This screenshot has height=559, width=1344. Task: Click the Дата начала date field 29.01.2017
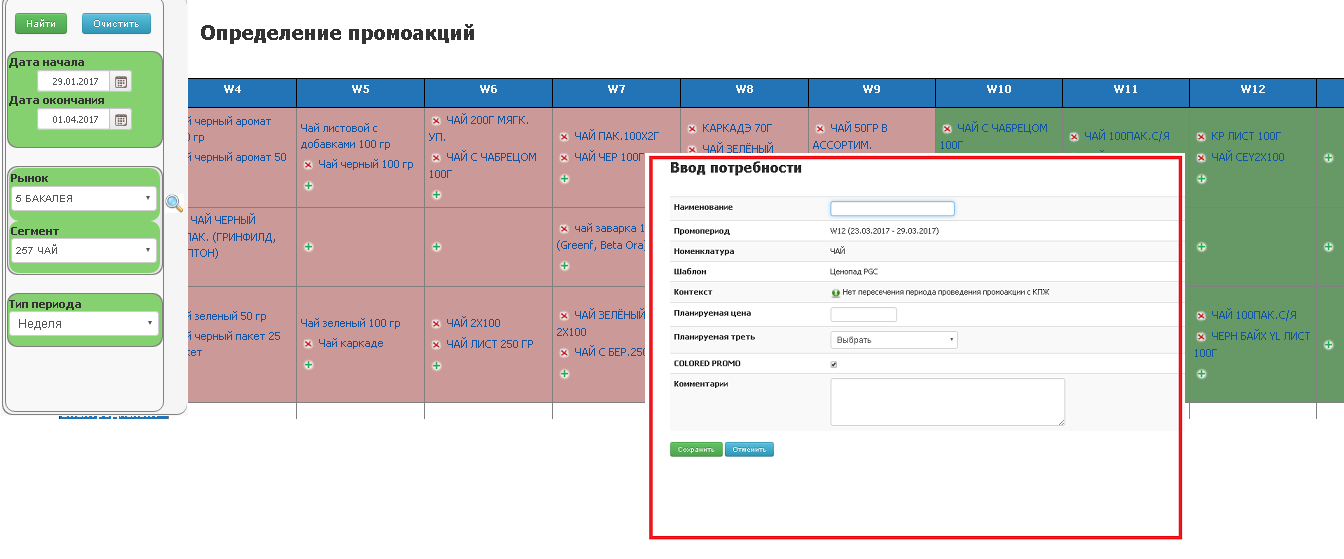[x=74, y=82]
